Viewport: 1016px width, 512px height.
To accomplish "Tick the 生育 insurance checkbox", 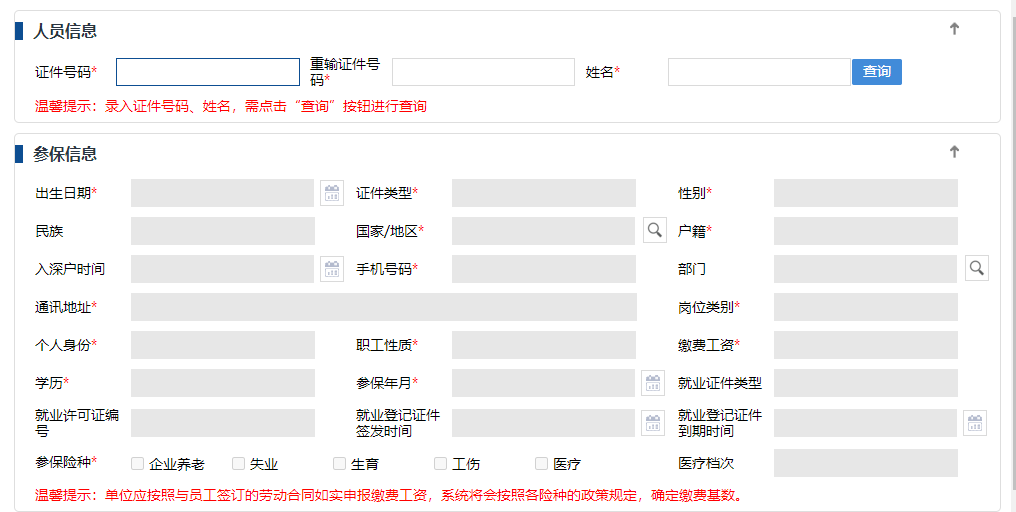I will click(340, 463).
